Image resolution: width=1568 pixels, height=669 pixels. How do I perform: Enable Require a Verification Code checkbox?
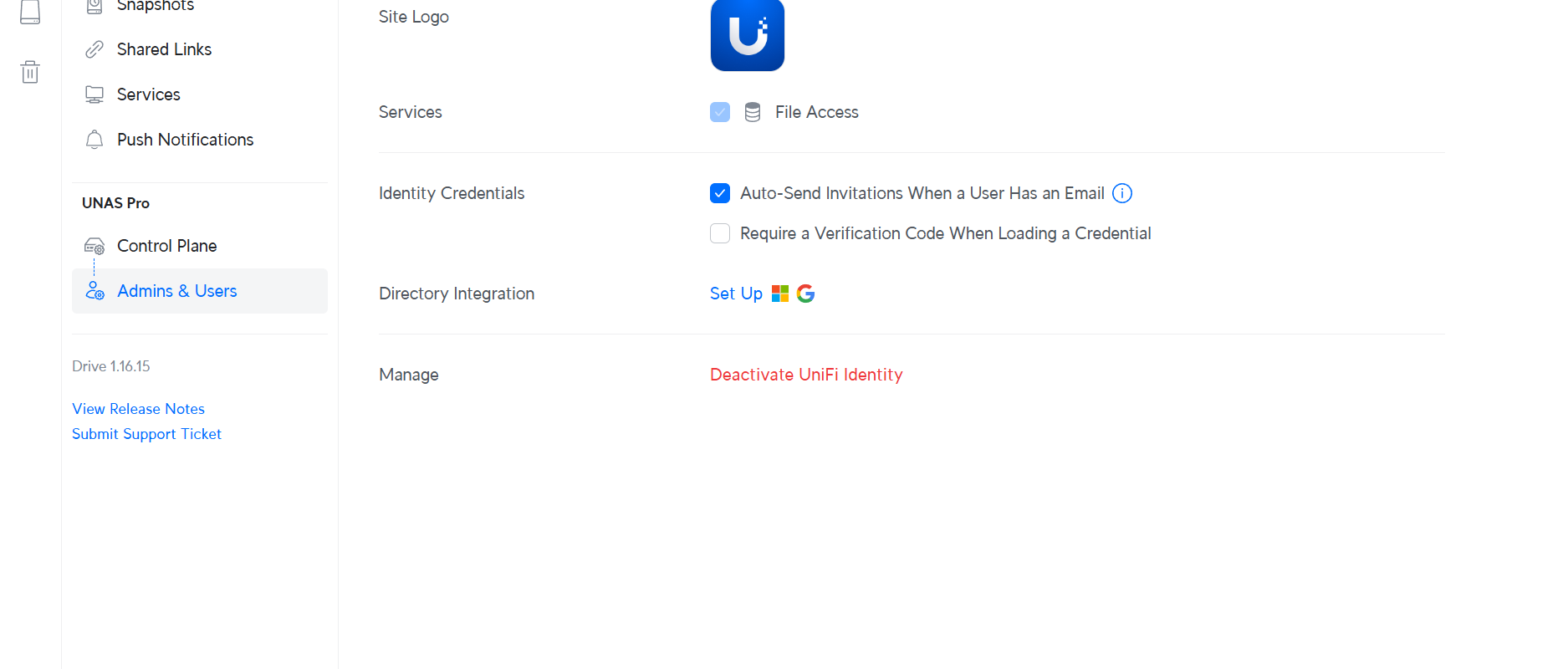(x=720, y=233)
